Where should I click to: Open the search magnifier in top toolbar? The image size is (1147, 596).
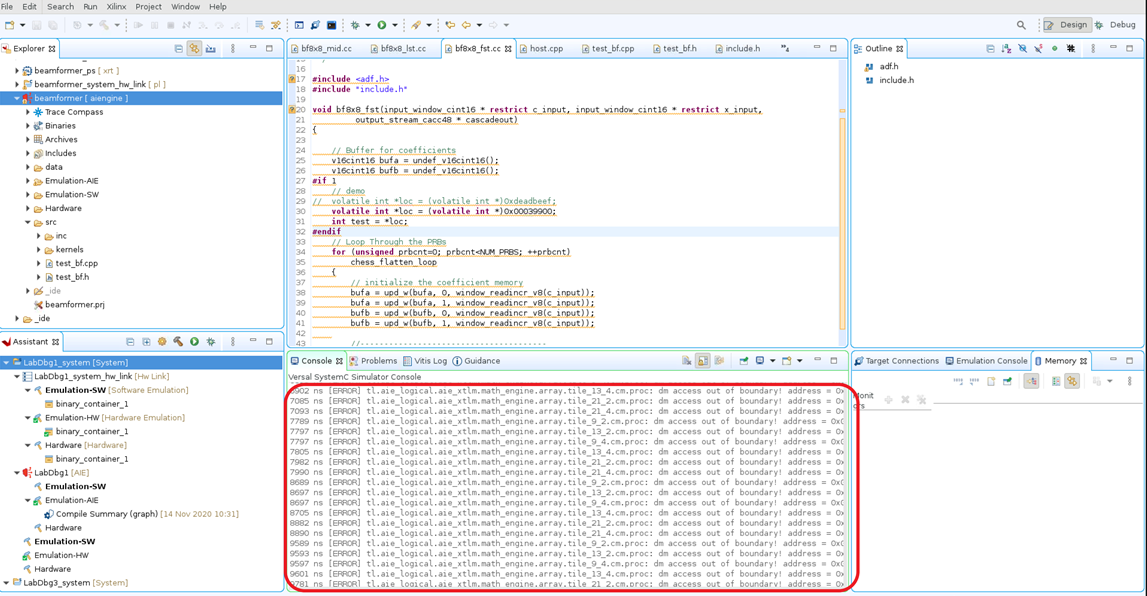1021,25
